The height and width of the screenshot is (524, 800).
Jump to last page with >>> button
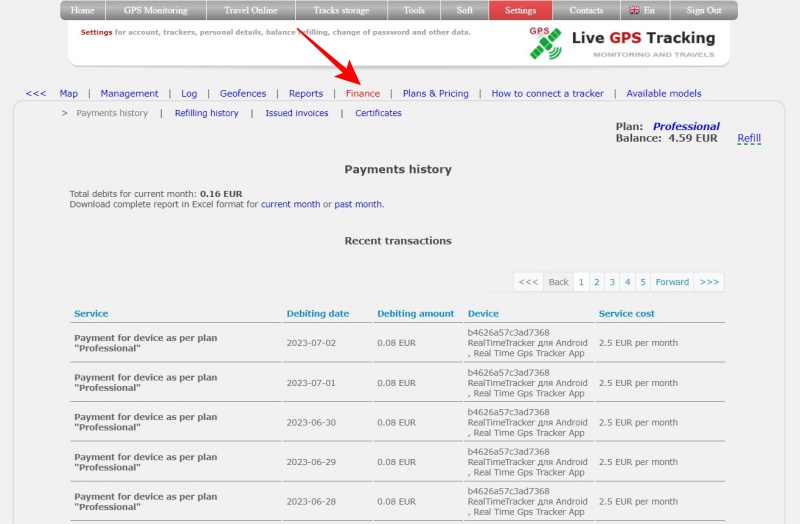pyautogui.click(x=709, y=282)
